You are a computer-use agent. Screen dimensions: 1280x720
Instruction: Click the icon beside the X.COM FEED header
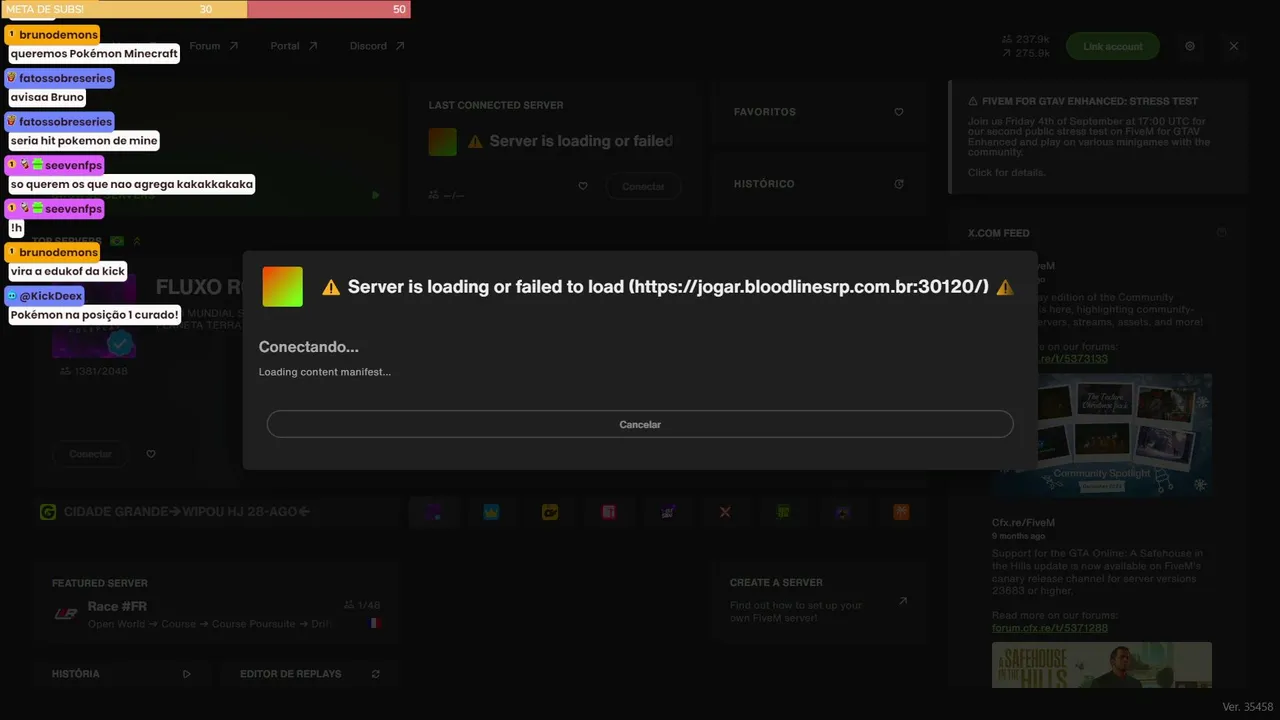click(x=1221, y=233)
